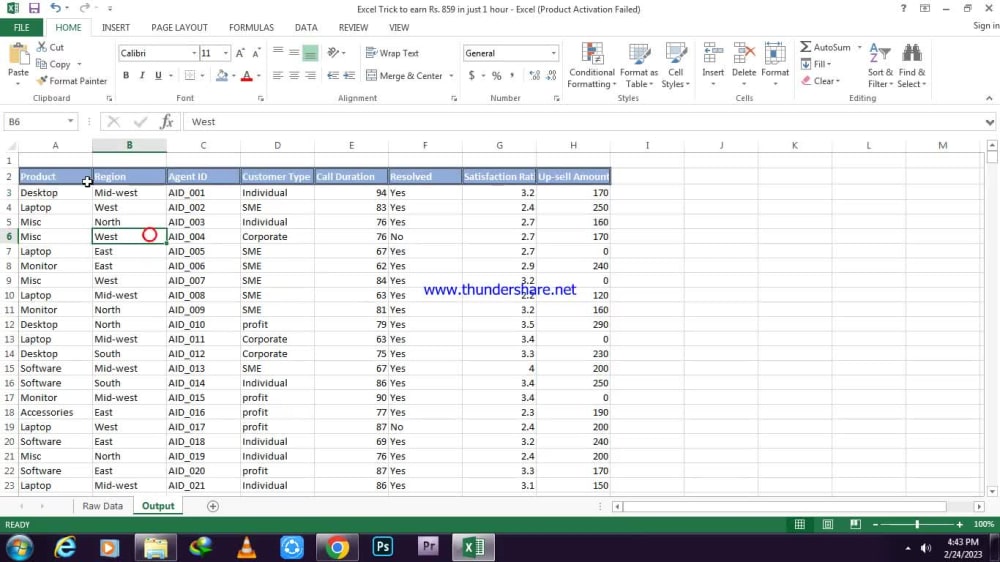
Task: Open the Font dialog launcher
Action: [x=260, y=99]
